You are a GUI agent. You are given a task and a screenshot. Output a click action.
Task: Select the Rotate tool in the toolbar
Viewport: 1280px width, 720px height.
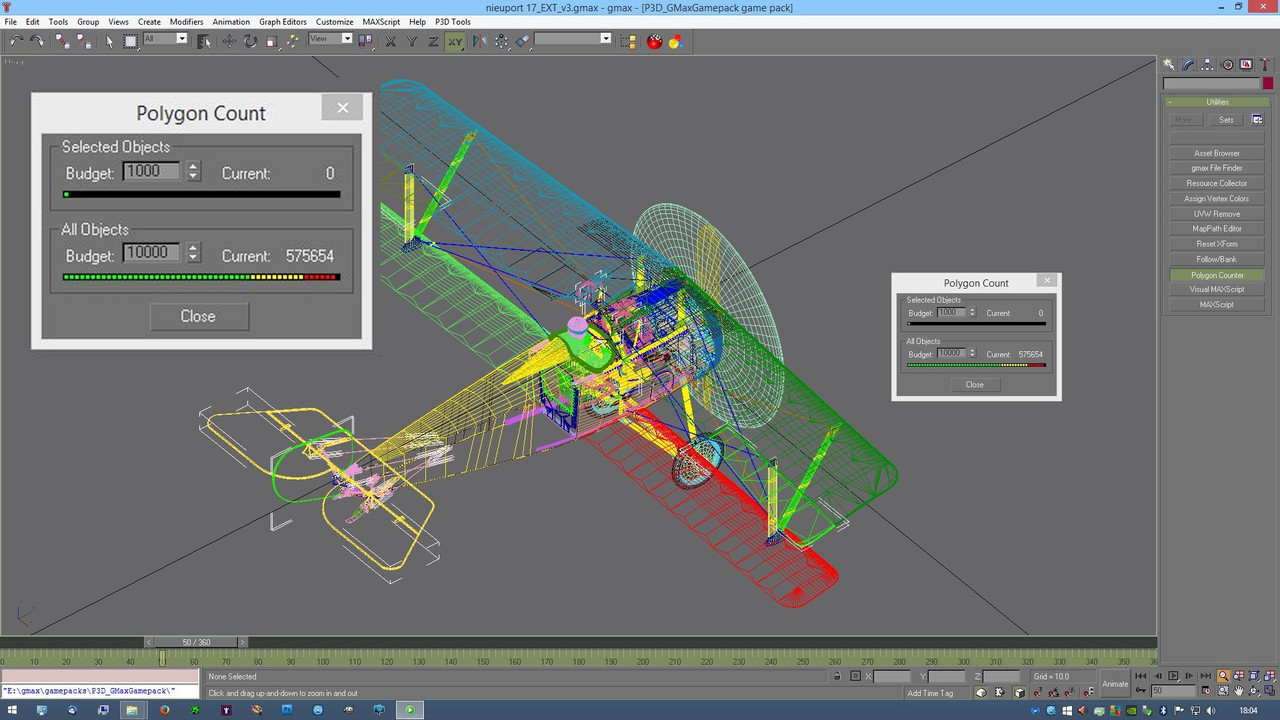pyautogui.click(x=250, y=41)
